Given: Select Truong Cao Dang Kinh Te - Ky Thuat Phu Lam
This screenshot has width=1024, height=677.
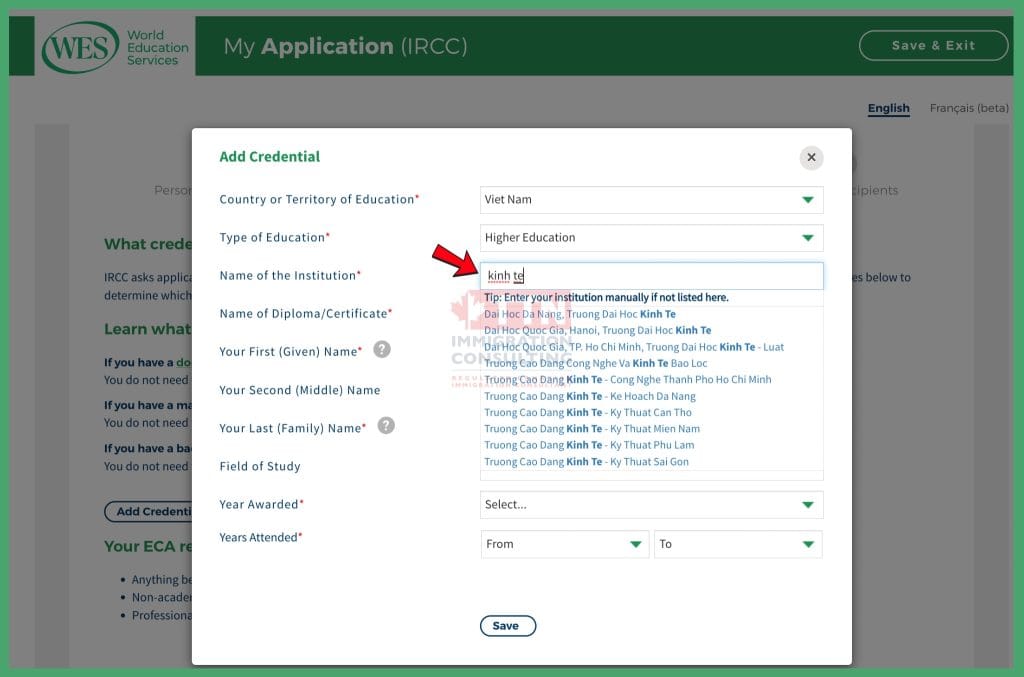Looking at the screenshot, I should tap(589, 445).
